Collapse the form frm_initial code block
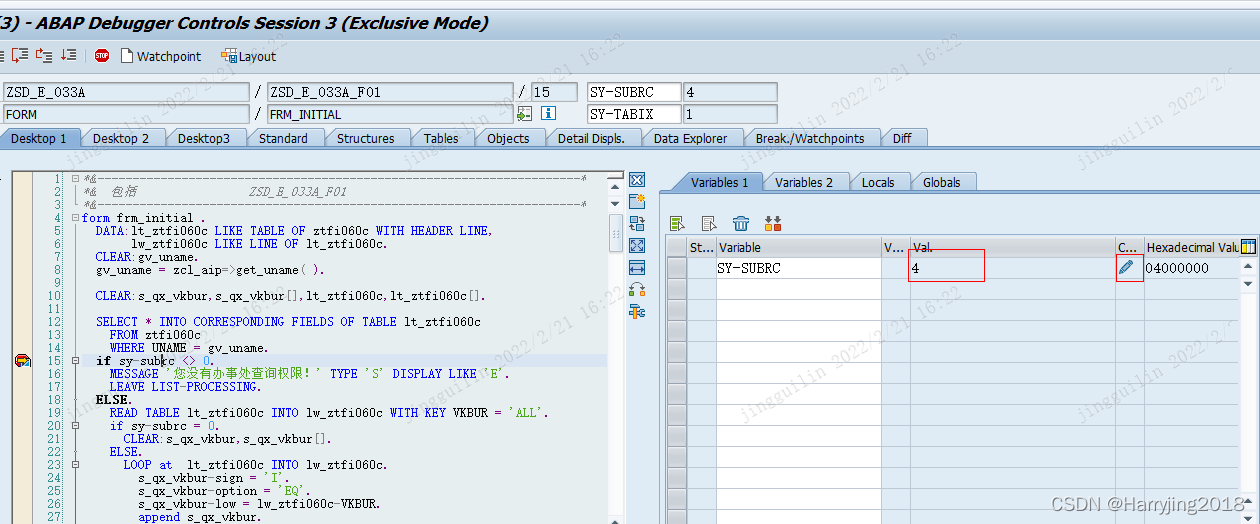This screenshot has height=524, width=1260. click(x=74, y=218)
